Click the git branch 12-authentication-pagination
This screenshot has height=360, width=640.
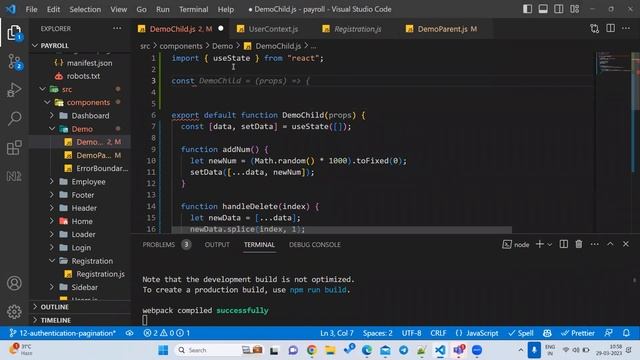coord(62,333)
